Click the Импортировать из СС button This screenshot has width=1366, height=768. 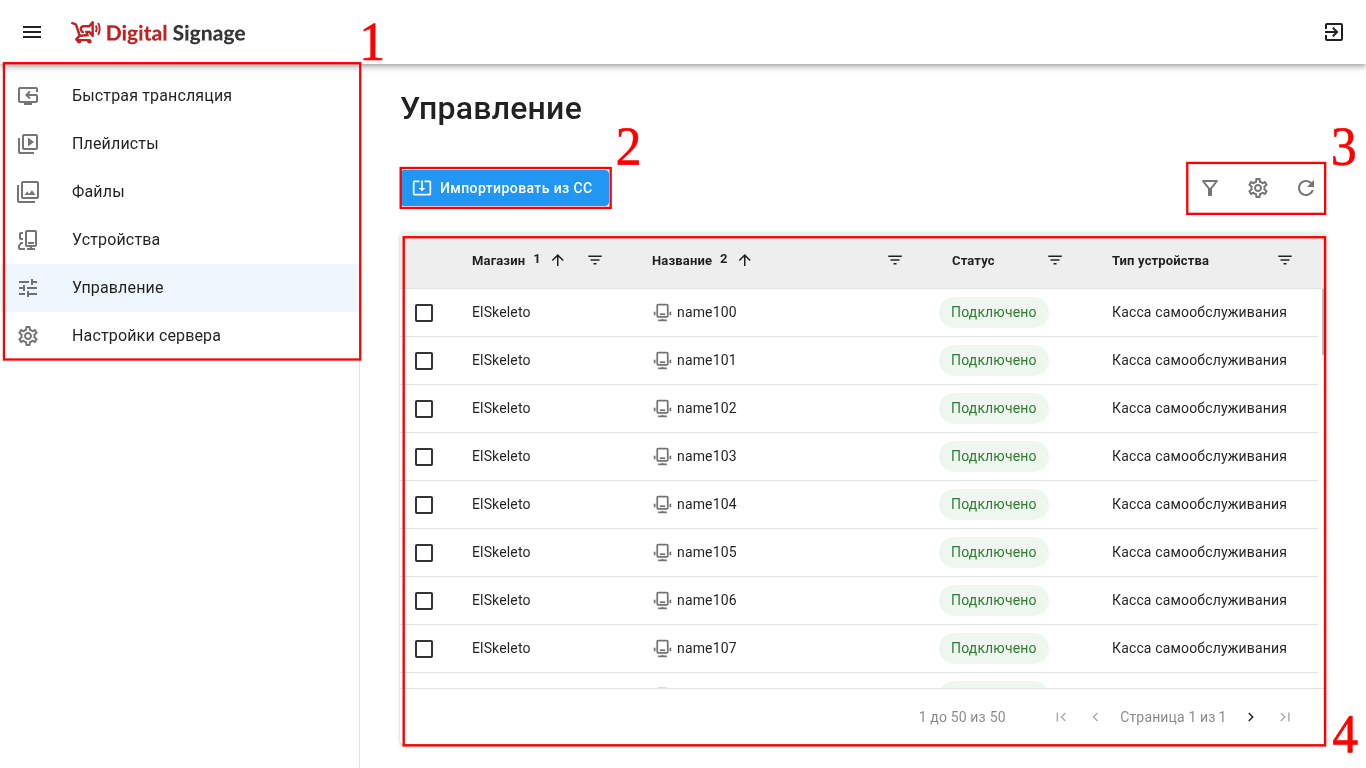pyautogui.click(x=505, y=188)
